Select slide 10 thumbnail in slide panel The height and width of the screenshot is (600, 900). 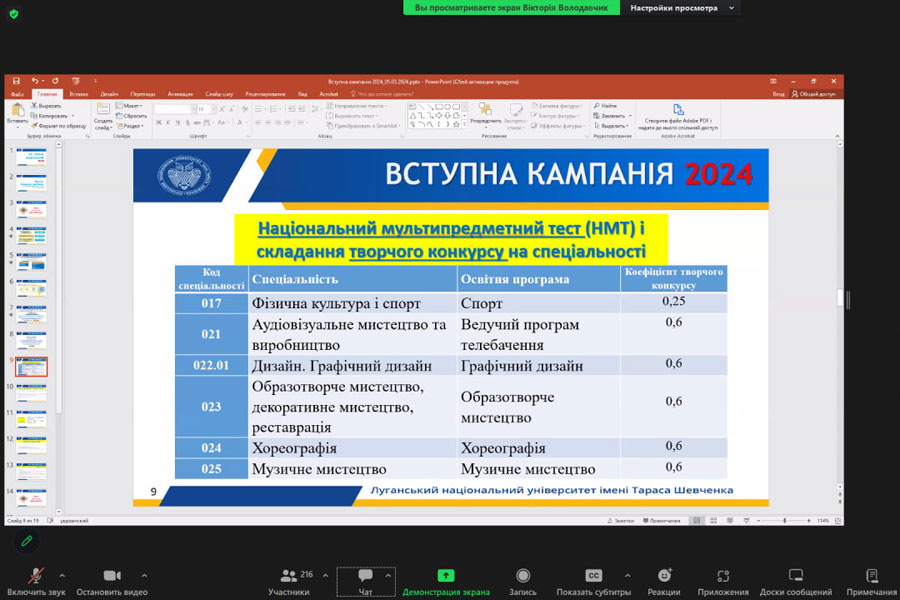pyautogui.click(x=32, y=393)
